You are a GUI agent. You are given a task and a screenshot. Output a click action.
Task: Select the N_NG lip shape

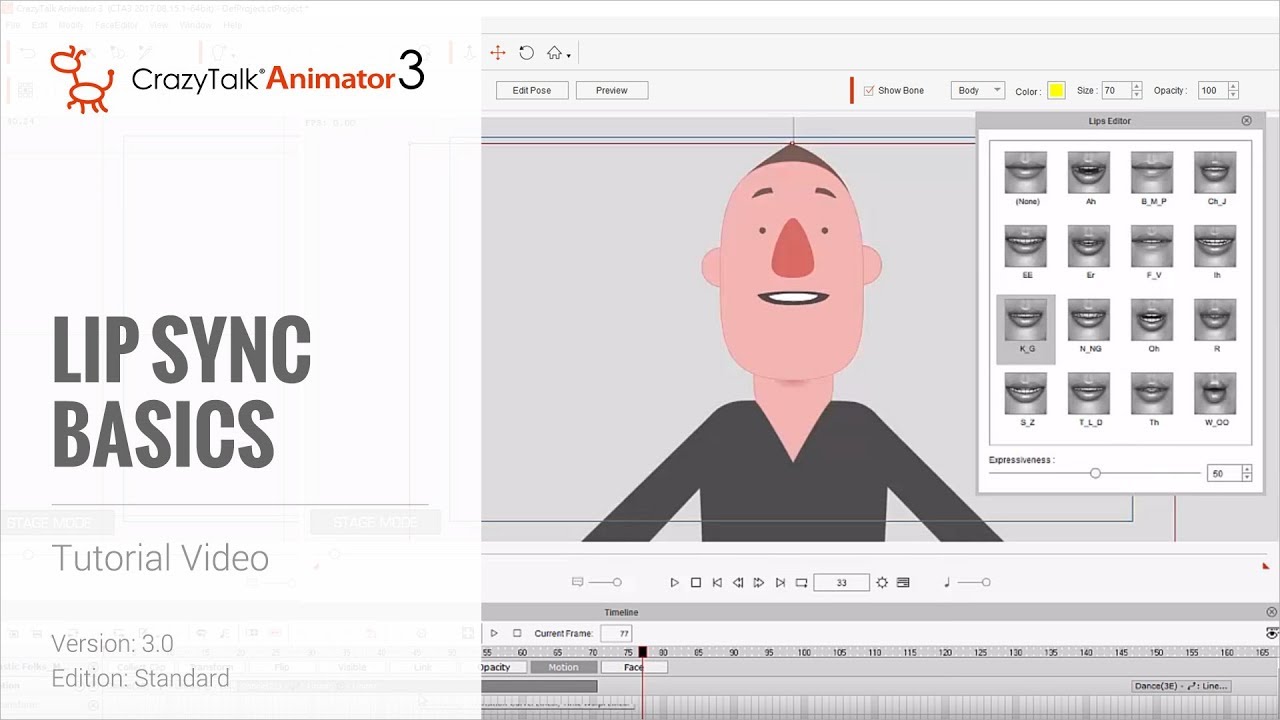(1089, 326)
